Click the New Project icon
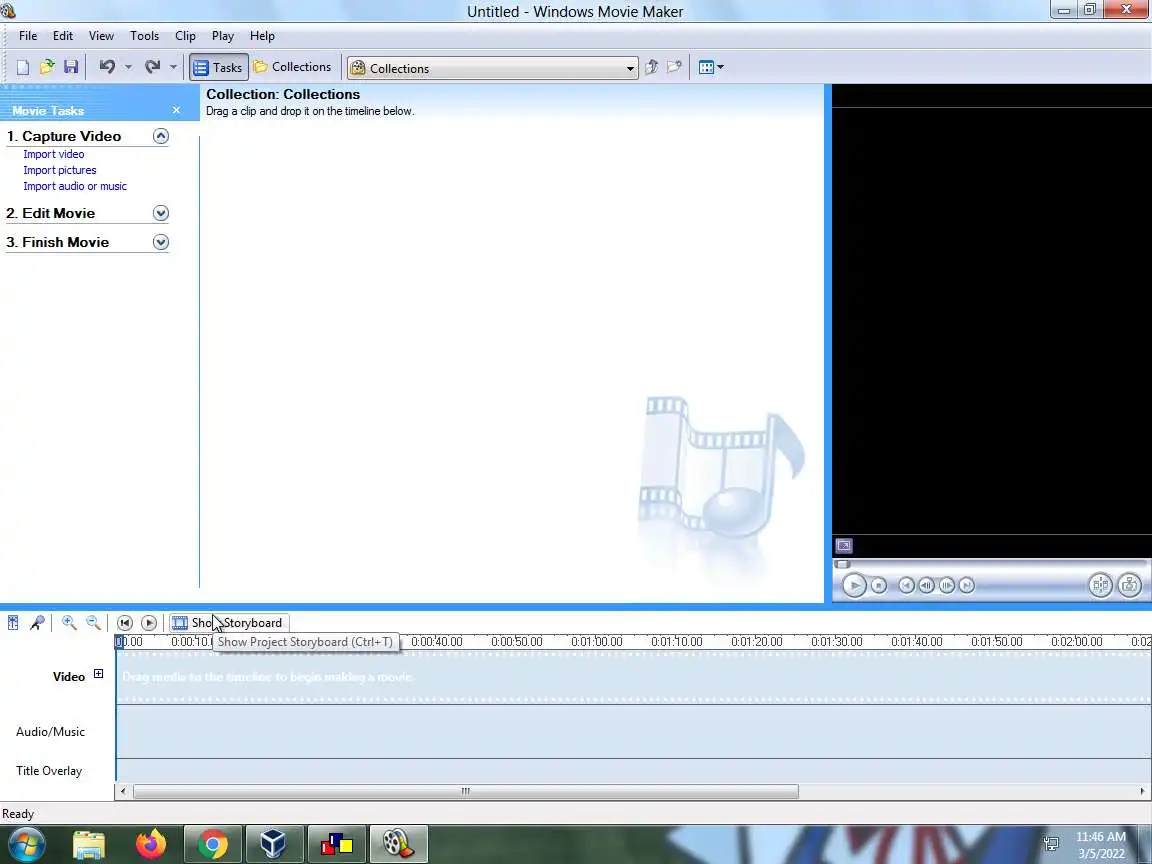Image resolution: width=1152 pixels, height=864 pixels. (x=23, y=68)
